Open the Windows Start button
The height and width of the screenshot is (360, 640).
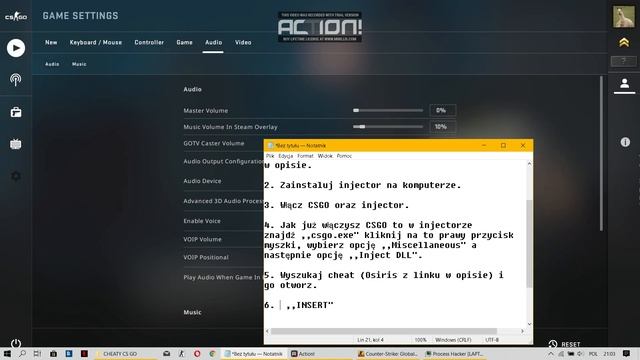coord(7,353)
